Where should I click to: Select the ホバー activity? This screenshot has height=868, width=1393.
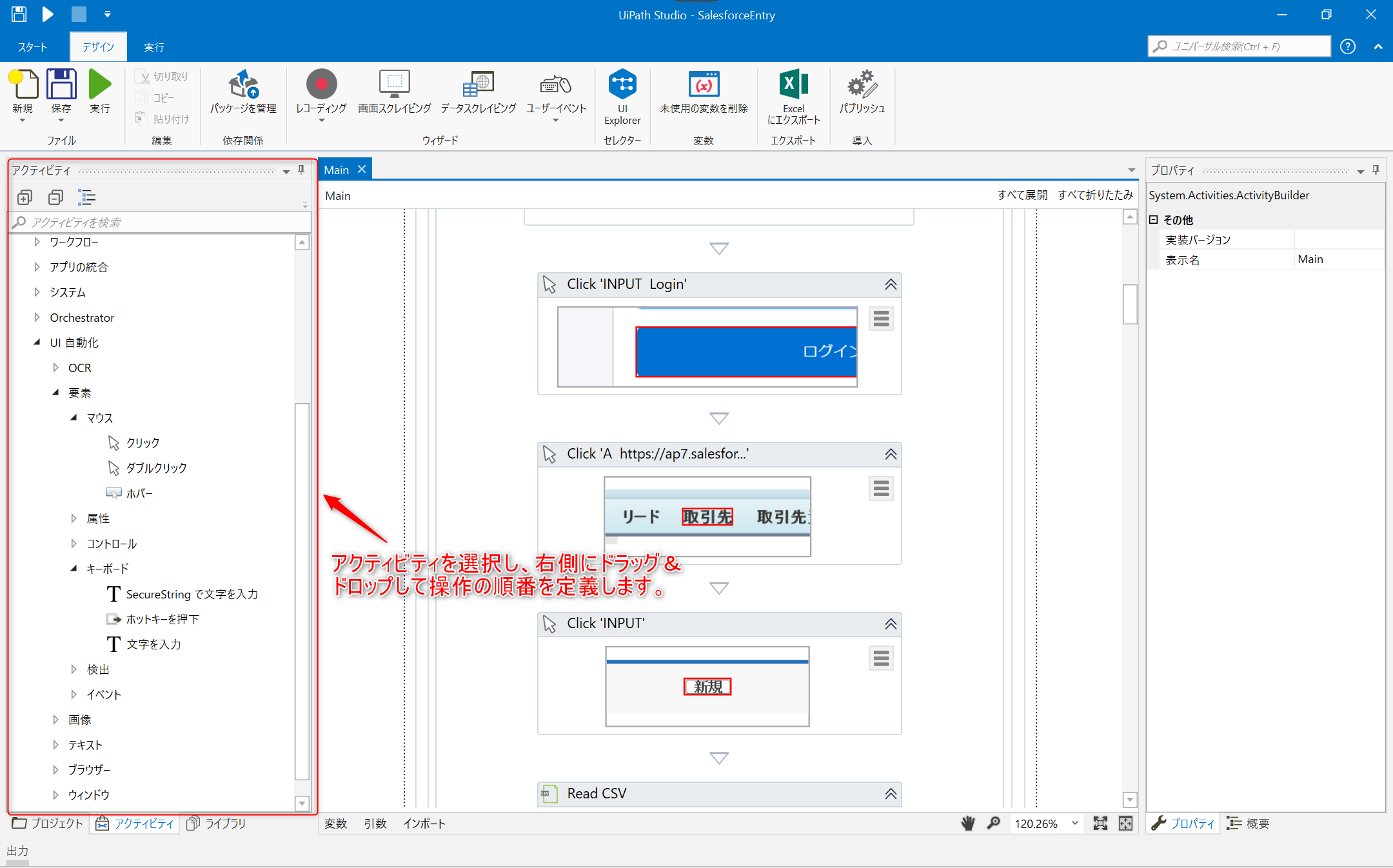[130, 493]
